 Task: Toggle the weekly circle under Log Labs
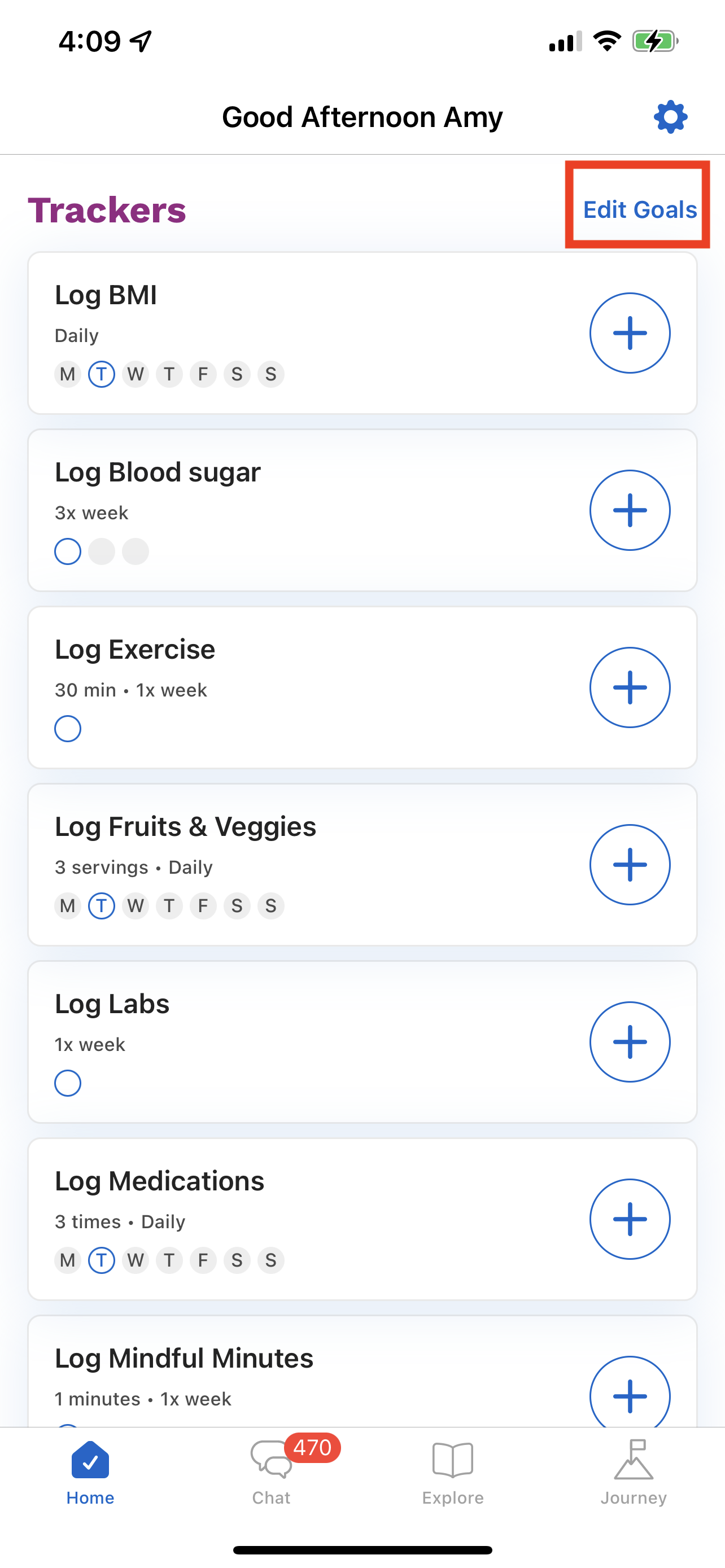point(68,1083)
